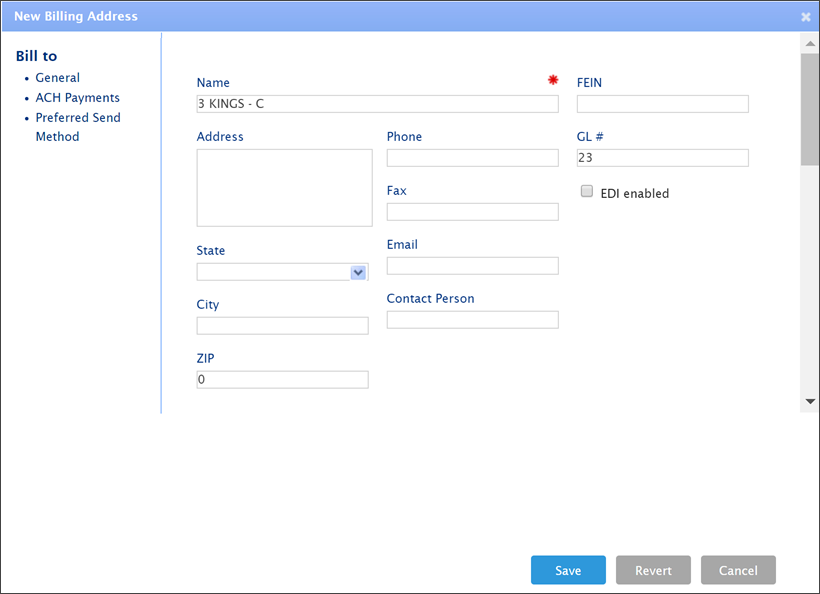
Task: Focus the Name text field
Action: [x=377, y=104]
